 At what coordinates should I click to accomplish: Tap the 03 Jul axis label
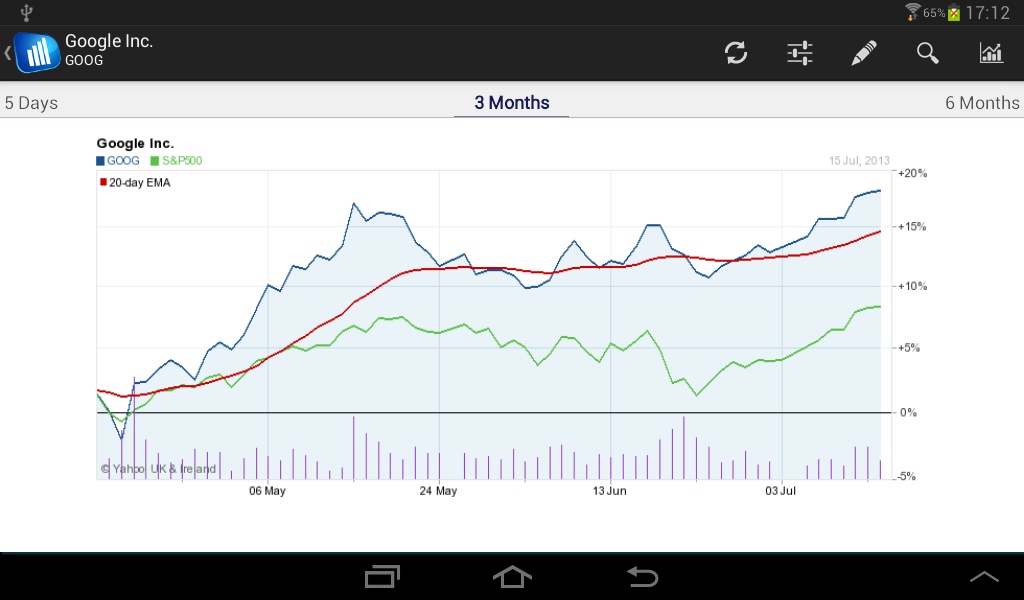pyautogui.click(x=780, y=491)
